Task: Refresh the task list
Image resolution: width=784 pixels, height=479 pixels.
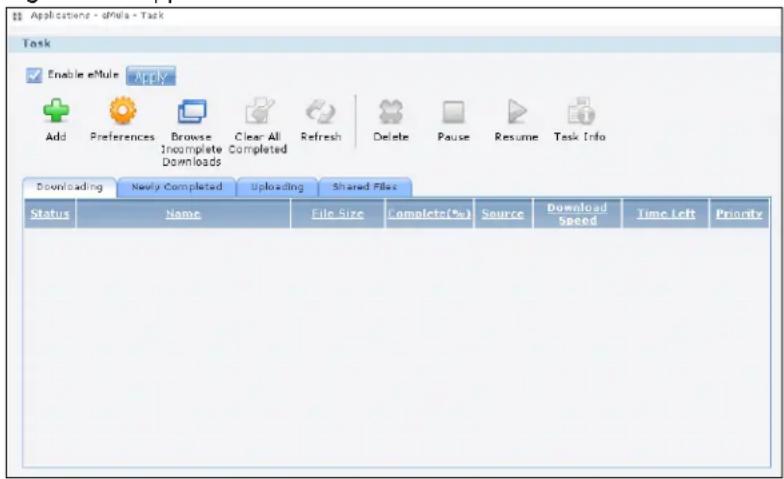Action: (320, 111)
